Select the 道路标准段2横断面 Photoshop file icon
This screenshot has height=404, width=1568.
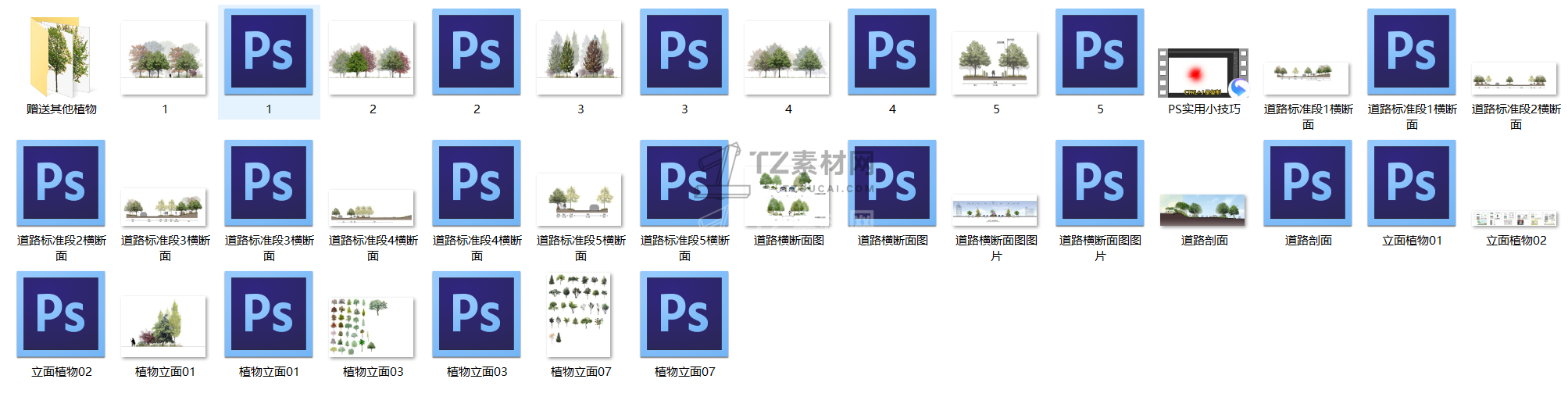tap(61, 183)
